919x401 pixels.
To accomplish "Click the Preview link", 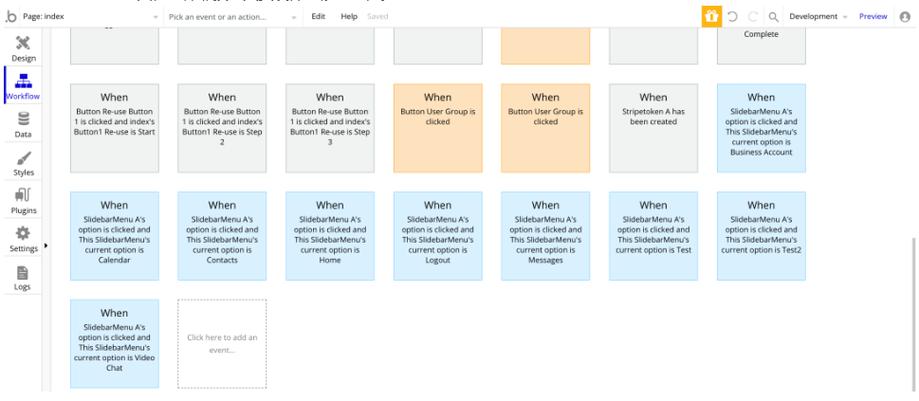I will tap(873, 17).
